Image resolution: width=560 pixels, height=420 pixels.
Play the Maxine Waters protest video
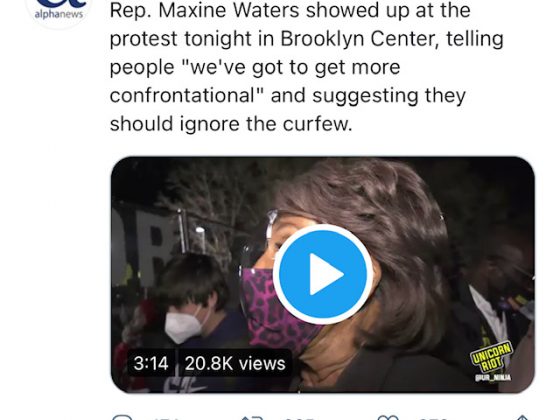(322, 274)
